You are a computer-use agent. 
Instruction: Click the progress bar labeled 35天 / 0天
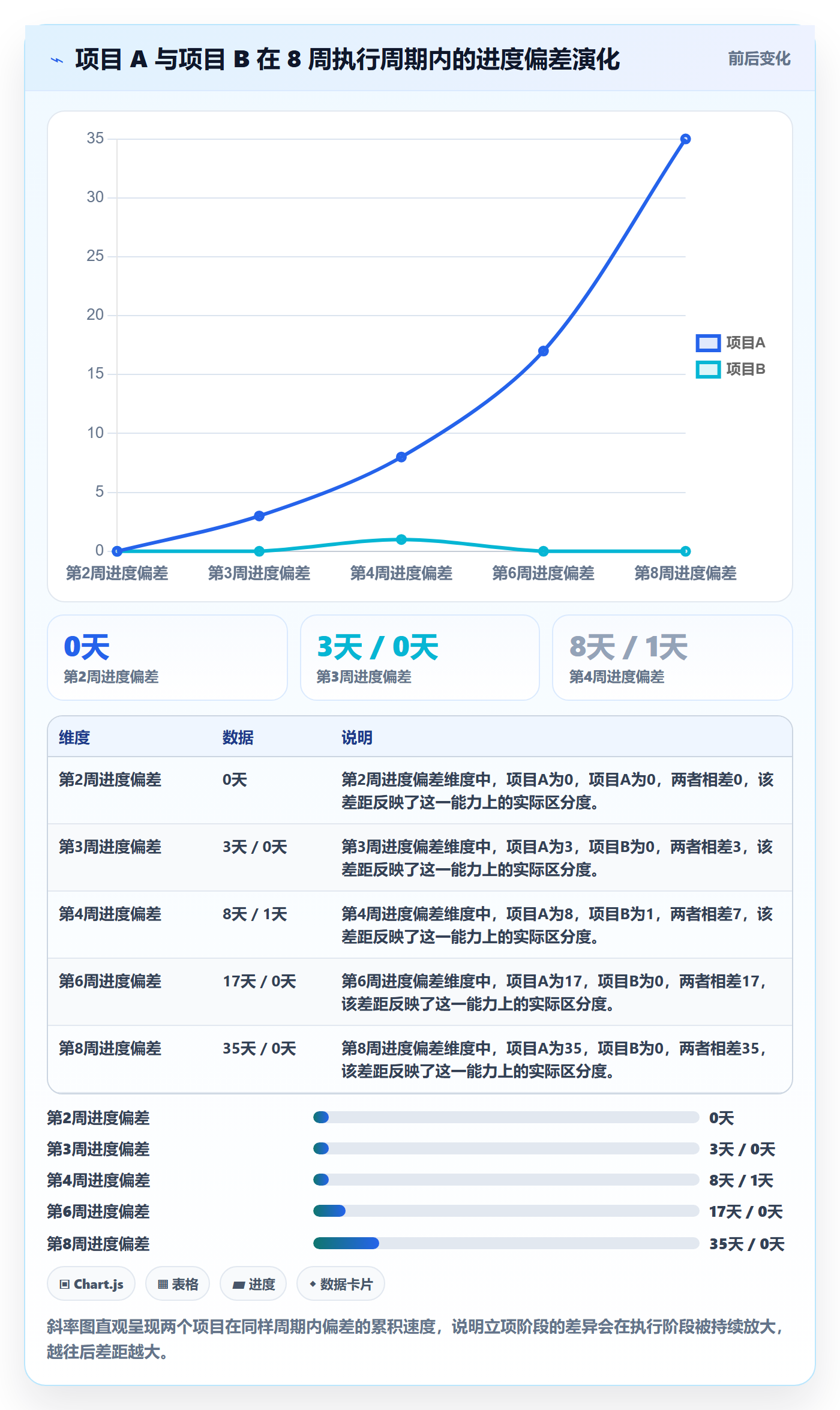pyautogui.click(x=506, y=1243)
